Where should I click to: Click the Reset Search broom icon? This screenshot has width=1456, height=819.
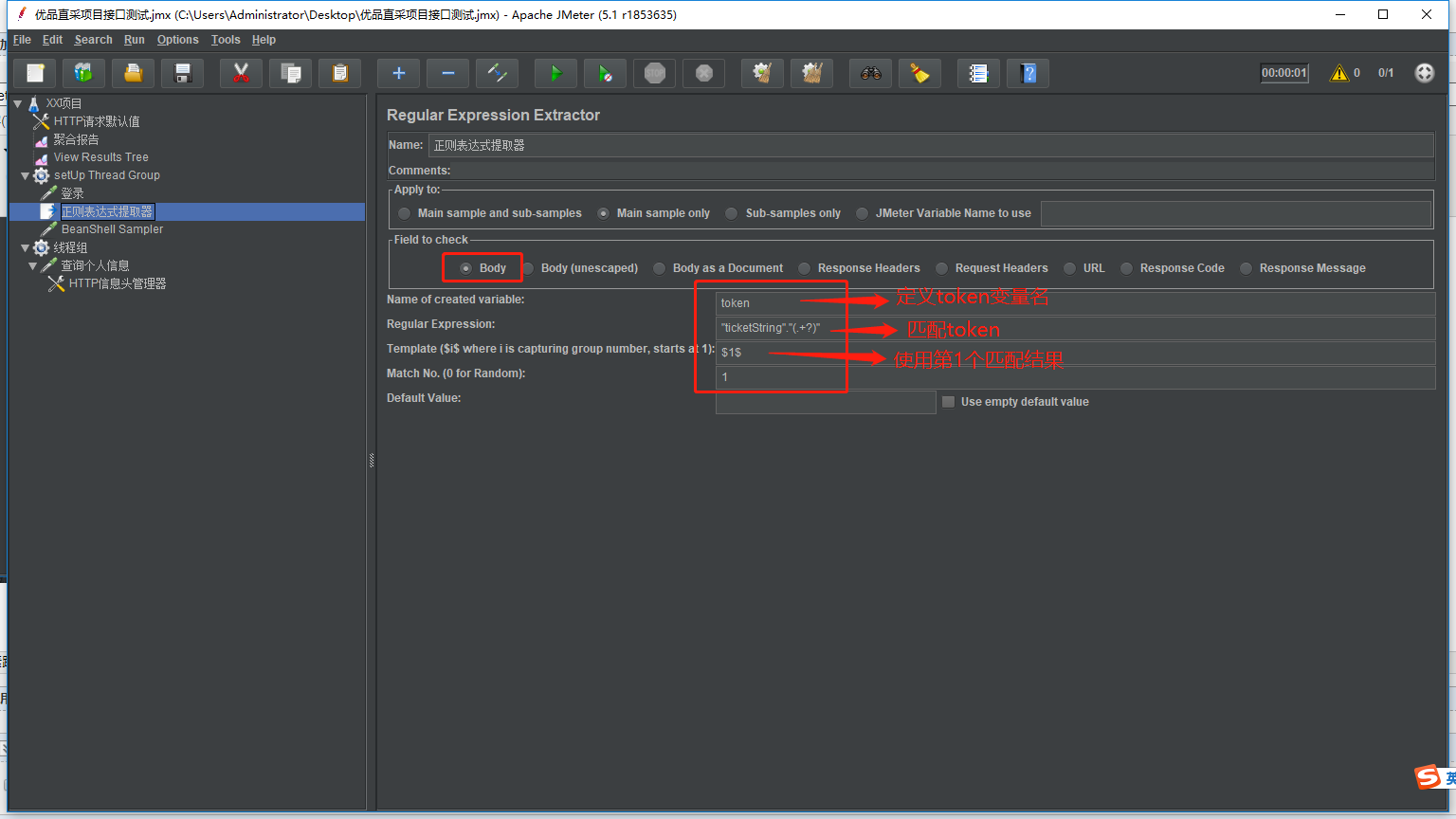pyautogui.click(x=920, y=73)
